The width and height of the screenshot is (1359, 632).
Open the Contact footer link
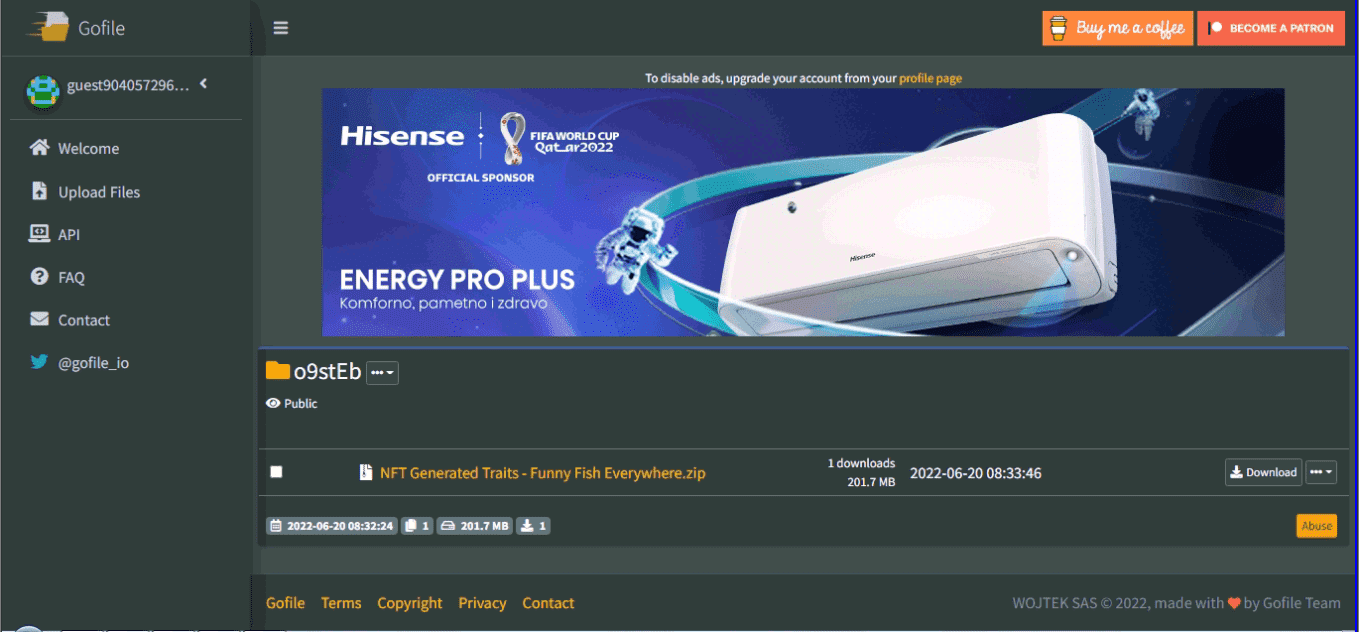[x=548, y=603]
